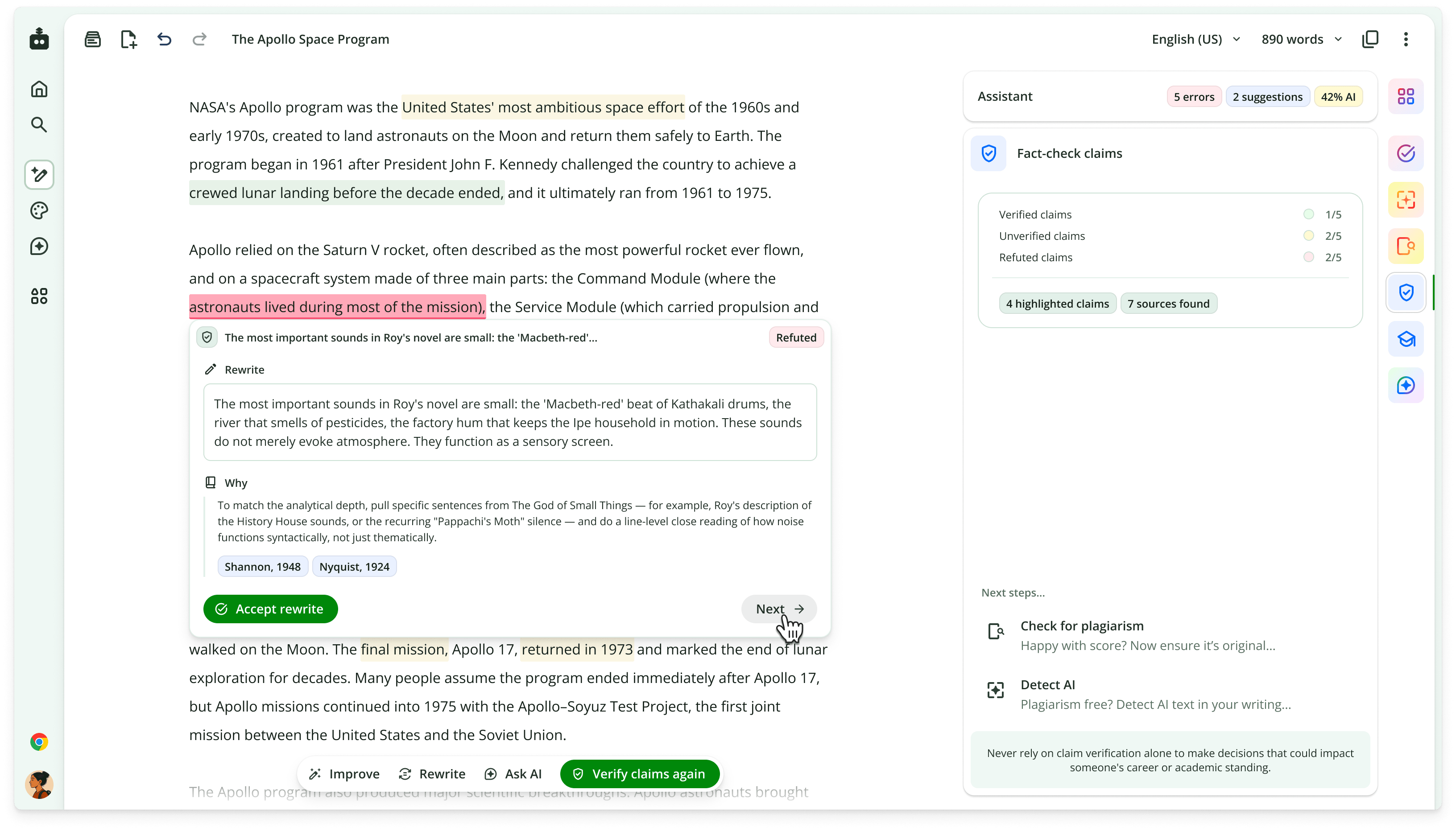The height and width of the screenshot is (831, 1456).
Task: Click the Chrome icon in left sidebar
Action: (x=39, y=742)
